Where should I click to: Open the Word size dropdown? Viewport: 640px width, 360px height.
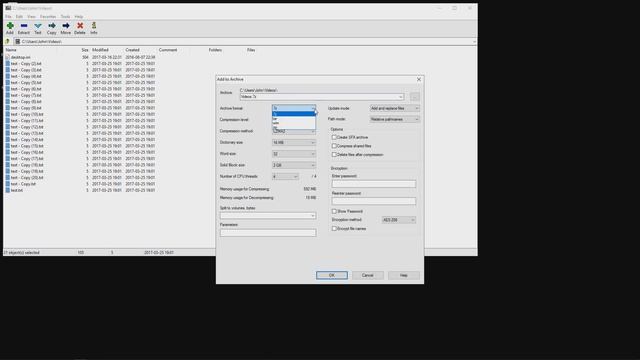[x=294, y=154]
